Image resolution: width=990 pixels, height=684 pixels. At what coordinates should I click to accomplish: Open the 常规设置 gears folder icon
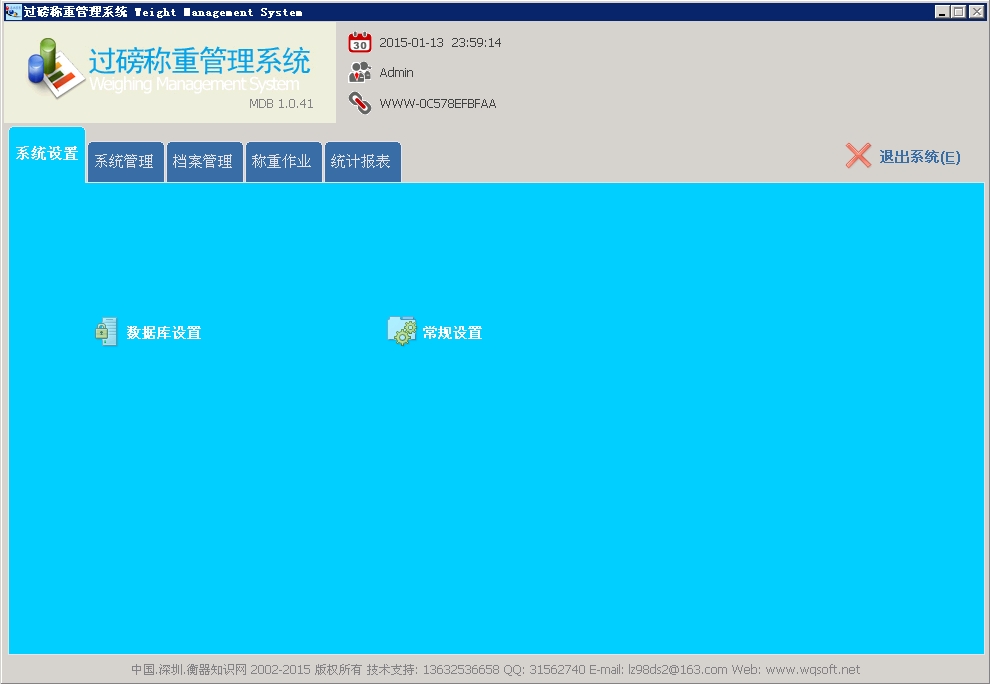pyautogui.click(x=402, y=331)
